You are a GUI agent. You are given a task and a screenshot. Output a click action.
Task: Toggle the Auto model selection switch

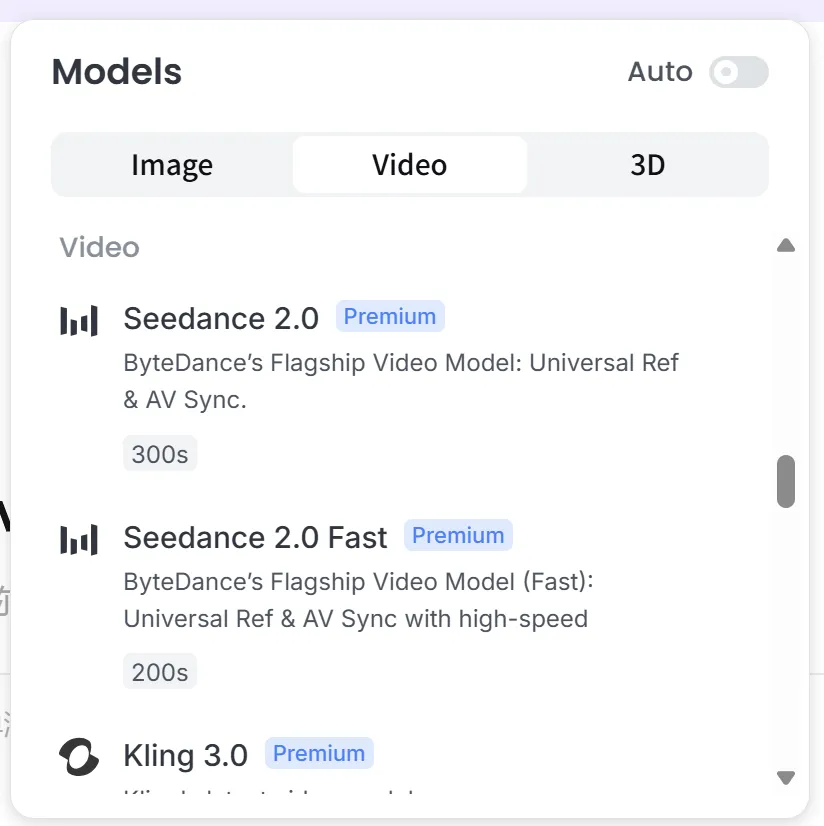738,72
